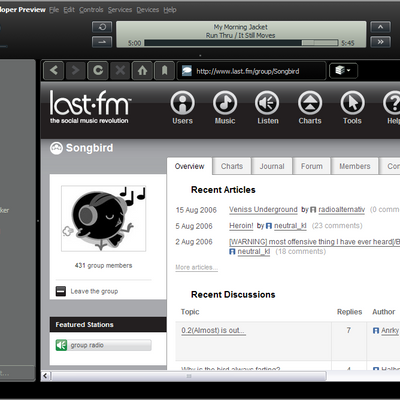
Task: Select the Overview tab
Action: pyautogui.click(x=189, y=166)
